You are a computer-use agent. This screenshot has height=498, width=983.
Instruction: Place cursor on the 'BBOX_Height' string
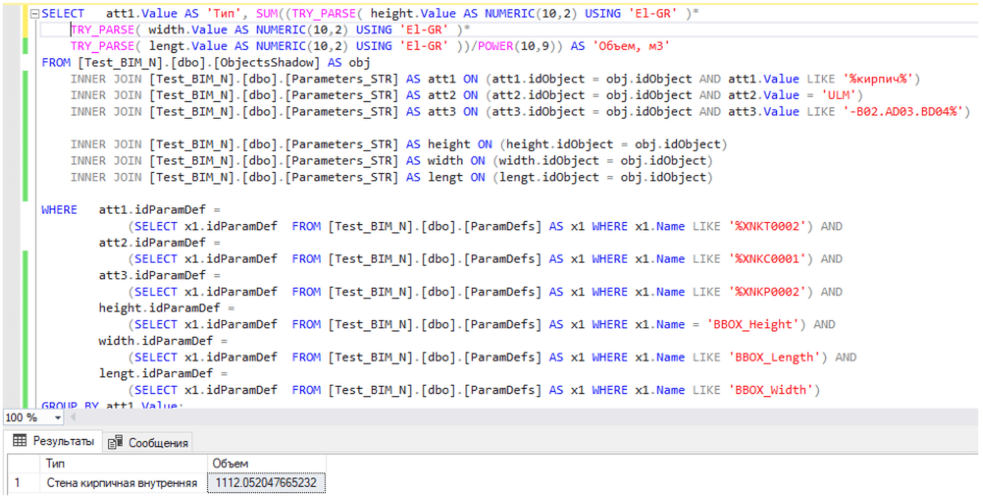(751, 324)
